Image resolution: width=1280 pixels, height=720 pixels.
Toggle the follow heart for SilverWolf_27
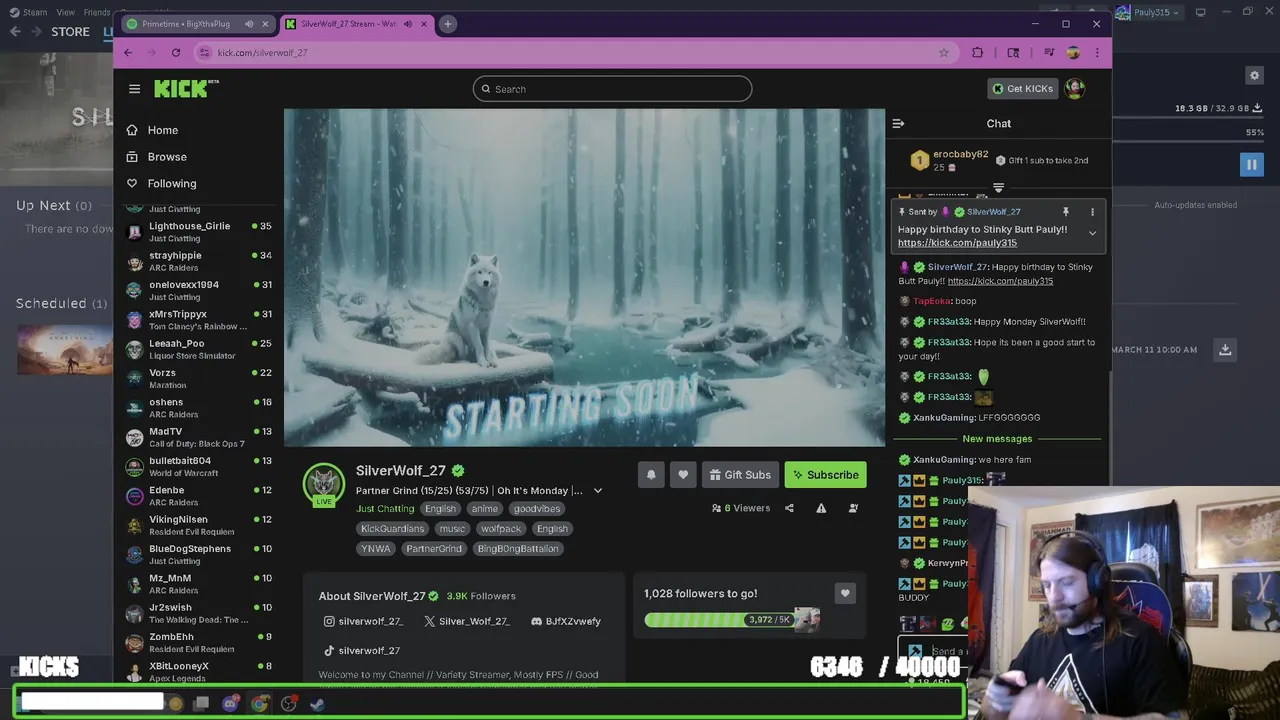pyautogui.click(x=683, y=475)
